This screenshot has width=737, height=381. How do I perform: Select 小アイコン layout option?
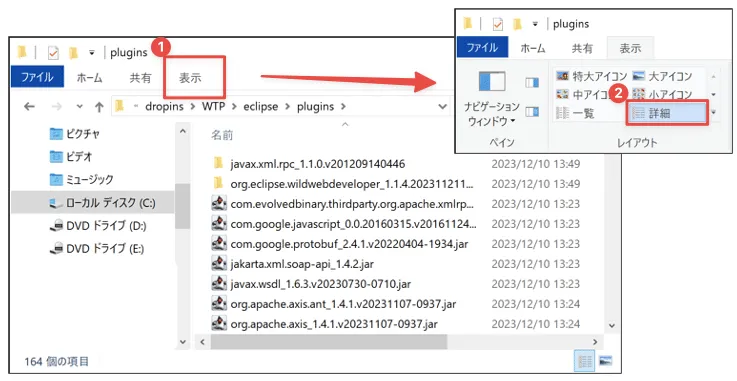(663, 94)
